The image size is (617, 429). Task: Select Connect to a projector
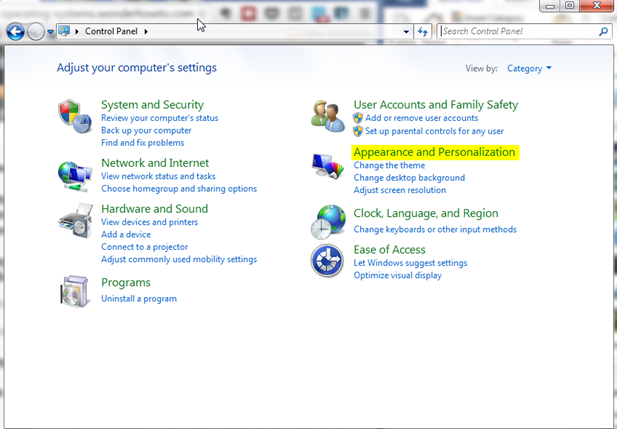(144, 247)
